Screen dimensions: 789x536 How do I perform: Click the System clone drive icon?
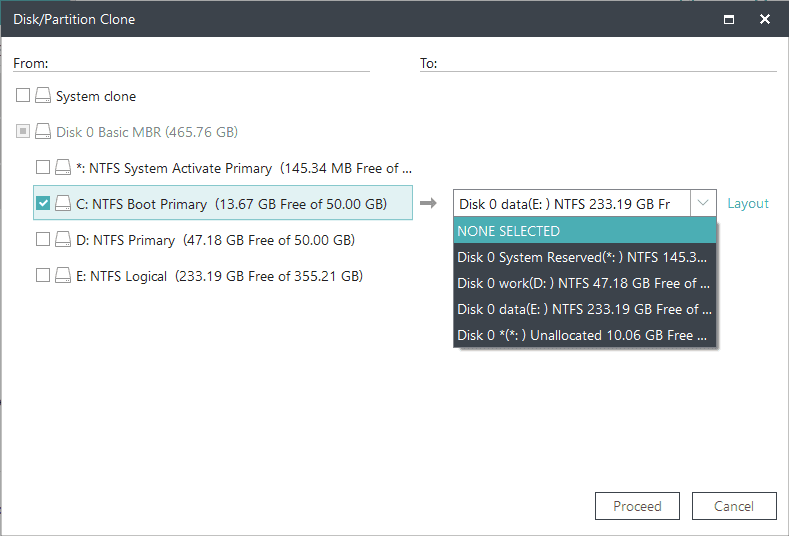click(43, 97)
